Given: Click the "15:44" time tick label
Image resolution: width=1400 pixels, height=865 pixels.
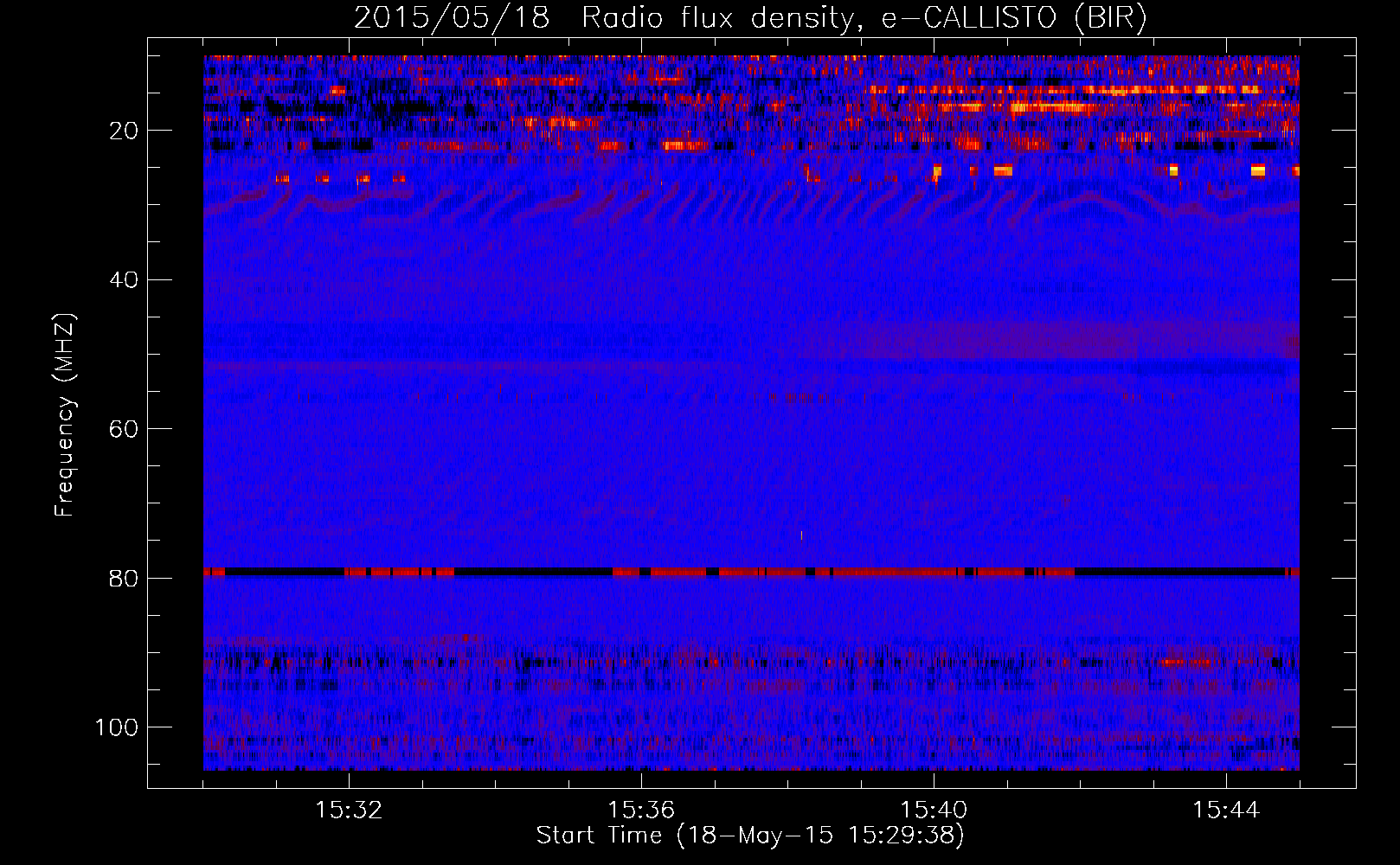Looking at the screenshot, I should (1226, 811).
